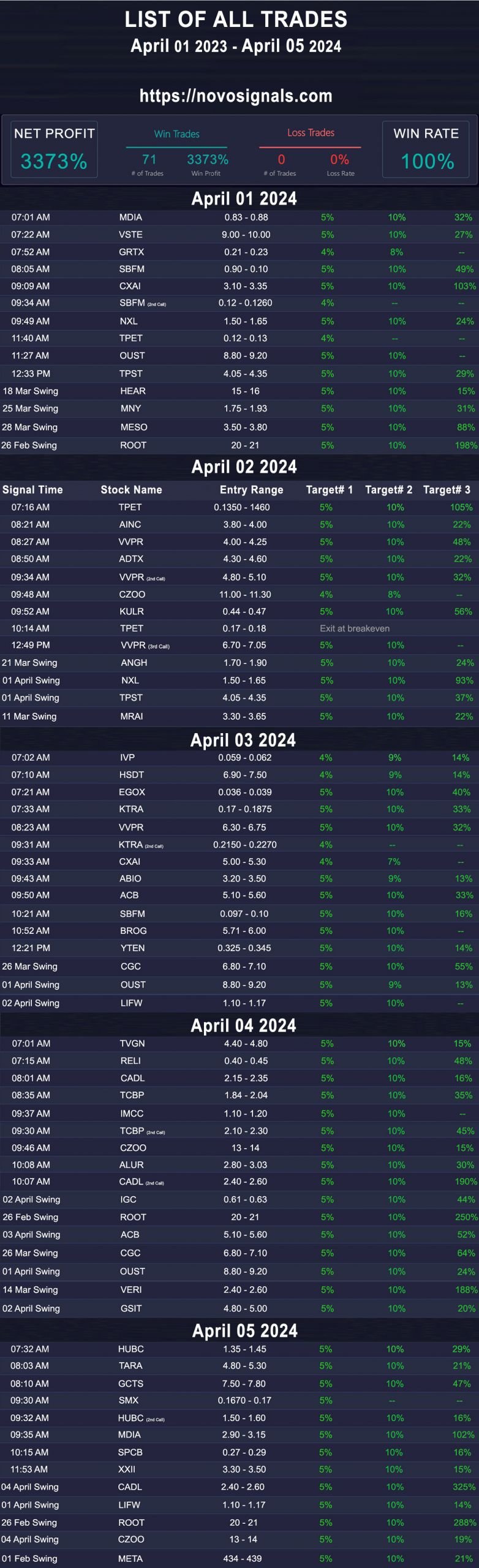The image size is (479, 1568).
Task: Click the CXAI 103% target value
Action: (x=464, y=286)
